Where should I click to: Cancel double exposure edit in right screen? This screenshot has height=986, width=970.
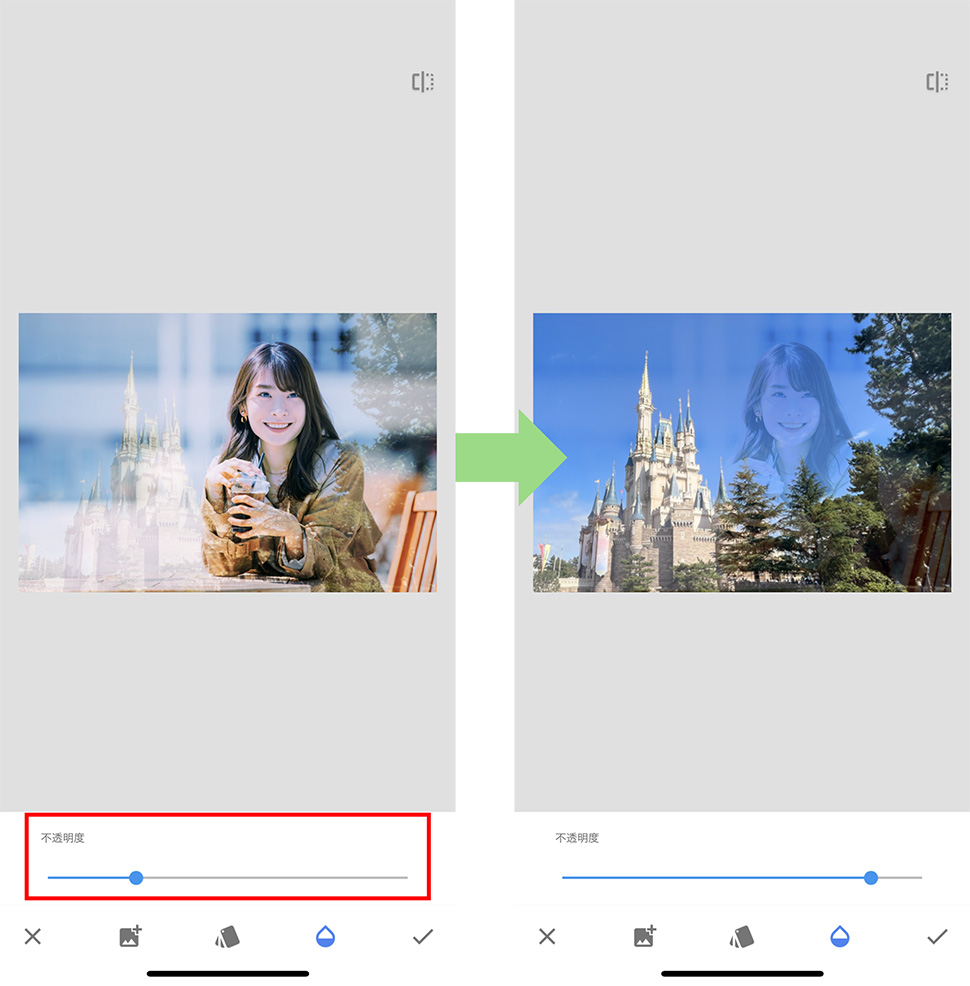coord(547,936)
